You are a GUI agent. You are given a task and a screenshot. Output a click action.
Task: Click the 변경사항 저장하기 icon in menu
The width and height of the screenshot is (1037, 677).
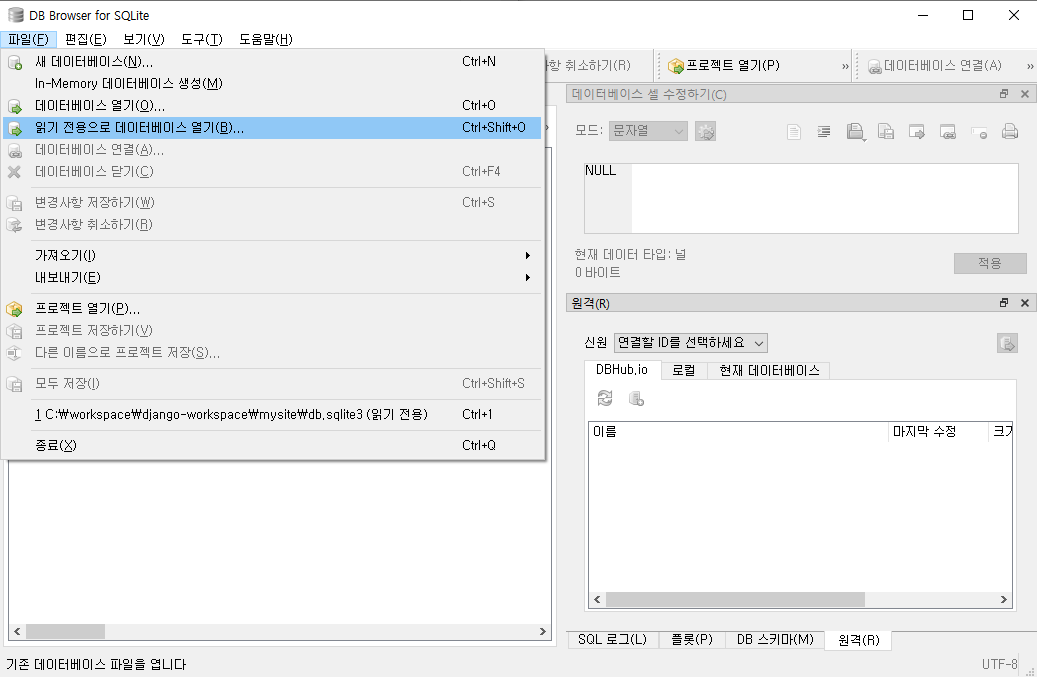(15, 203)
